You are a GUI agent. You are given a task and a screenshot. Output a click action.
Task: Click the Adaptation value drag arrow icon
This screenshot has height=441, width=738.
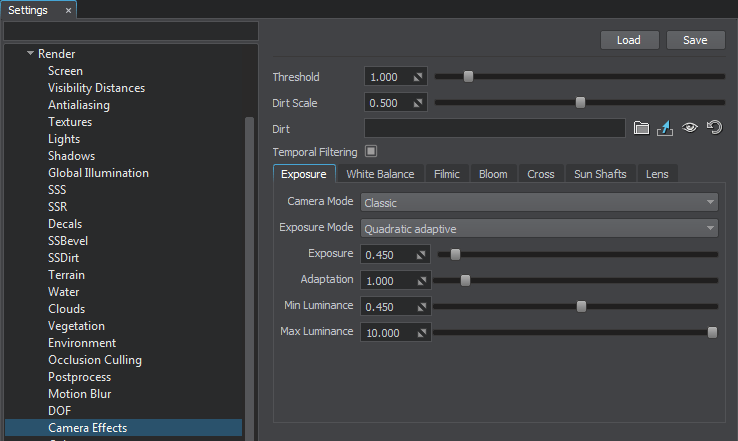pos(422,281)
